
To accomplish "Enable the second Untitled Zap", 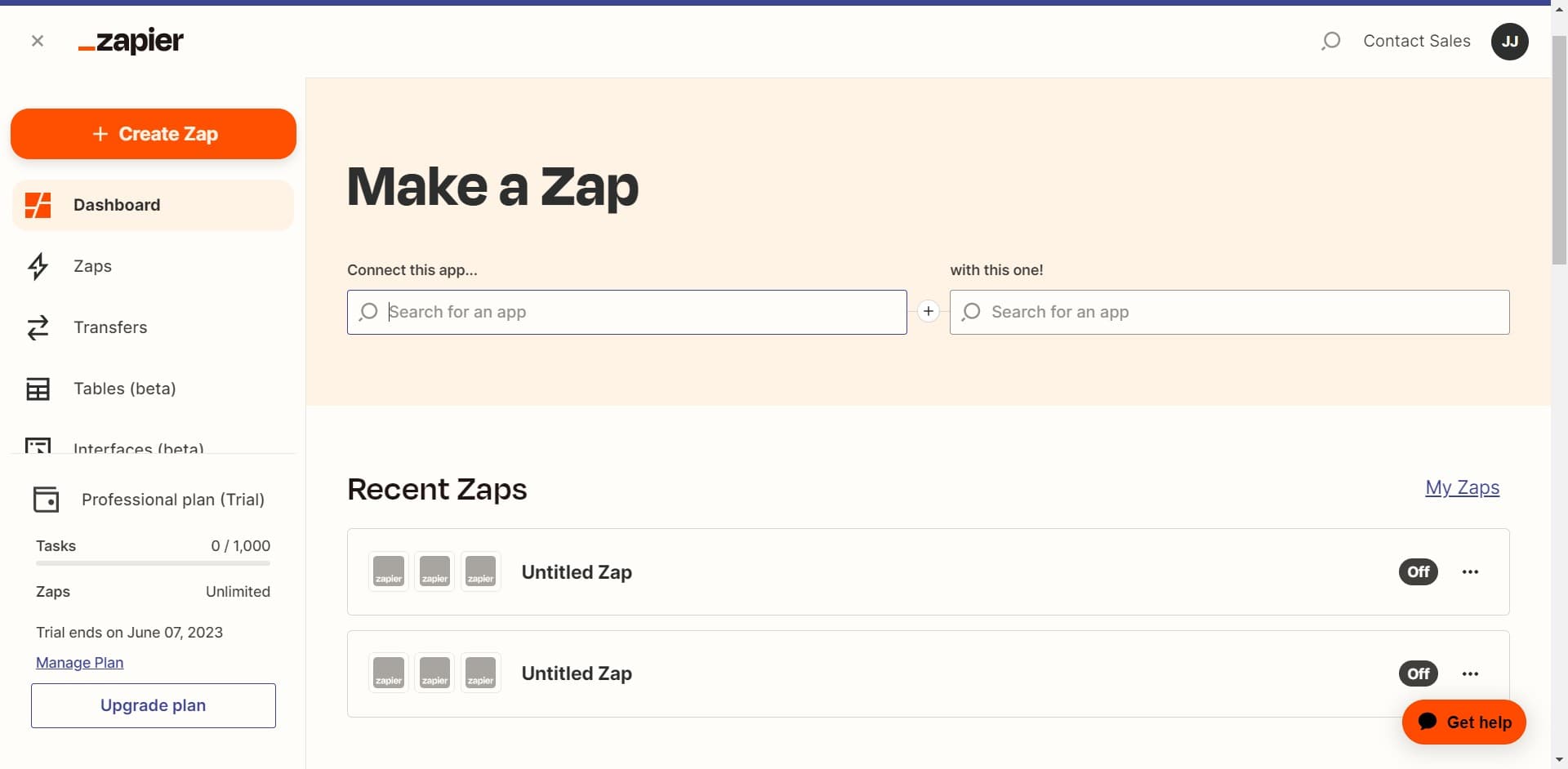I will [1418, 673].
